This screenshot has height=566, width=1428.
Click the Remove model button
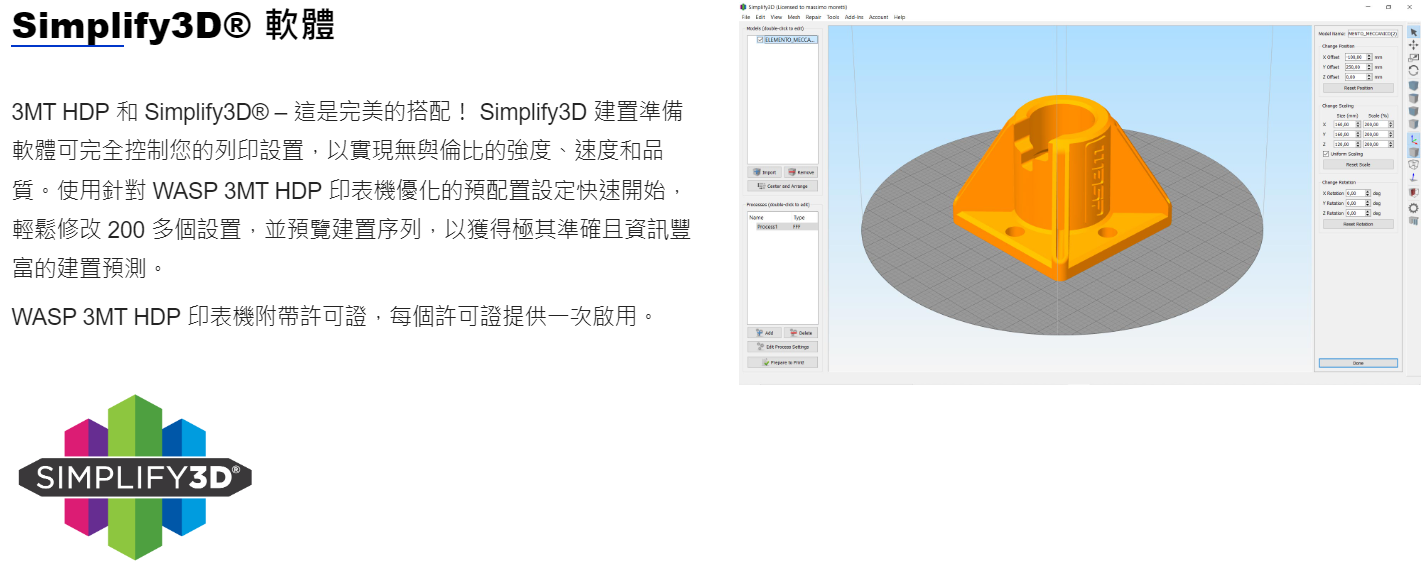pyautogui.click(x=800, y=172)
